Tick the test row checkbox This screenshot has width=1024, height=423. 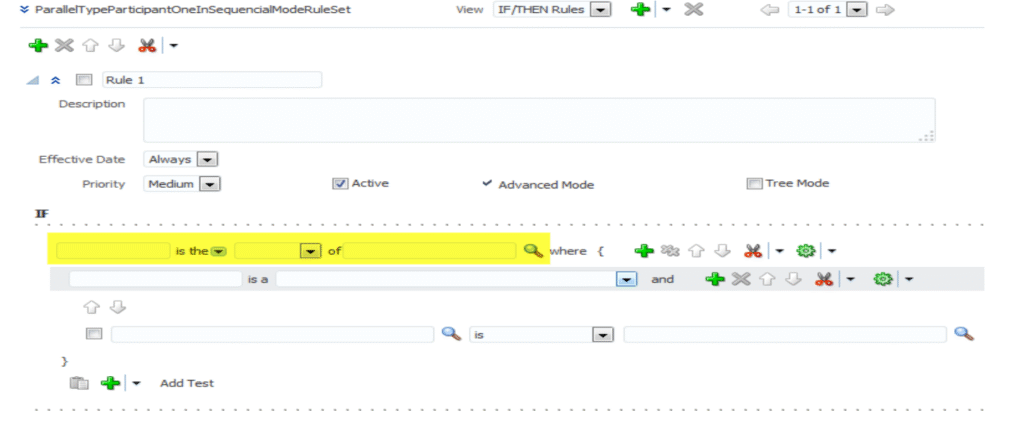94,334
